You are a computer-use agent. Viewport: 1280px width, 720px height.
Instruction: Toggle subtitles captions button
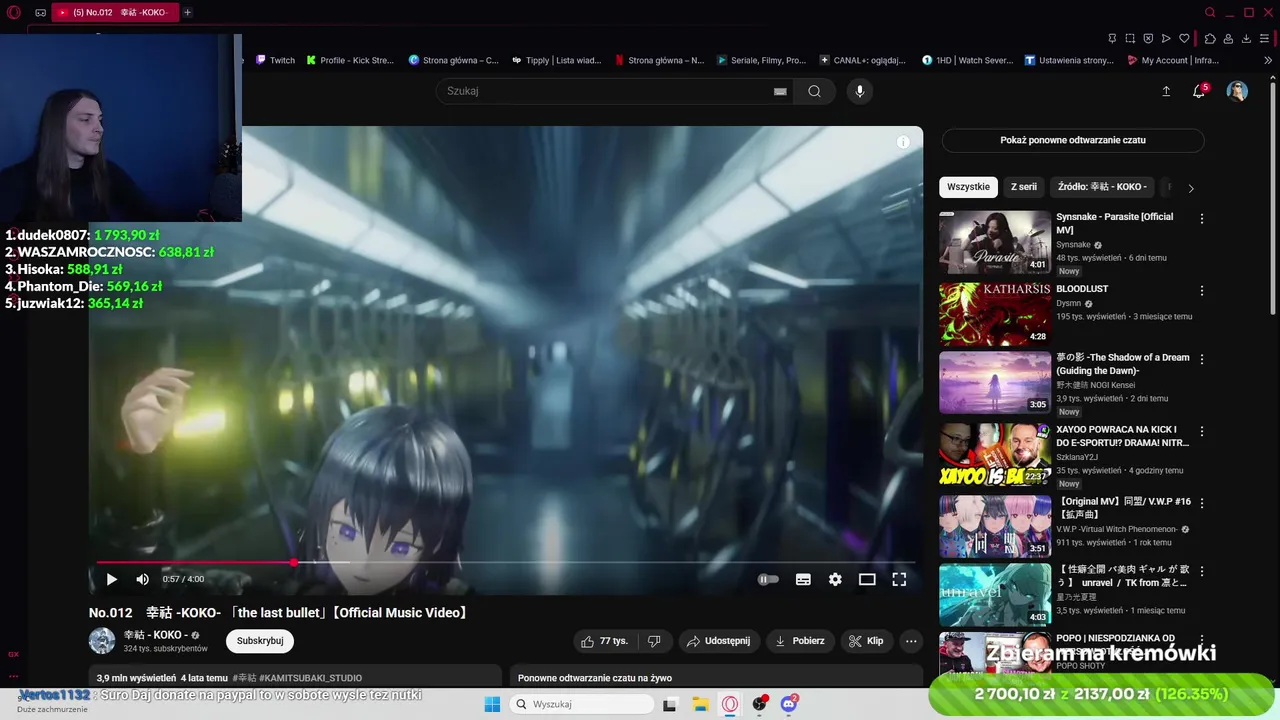click(803, 579)
